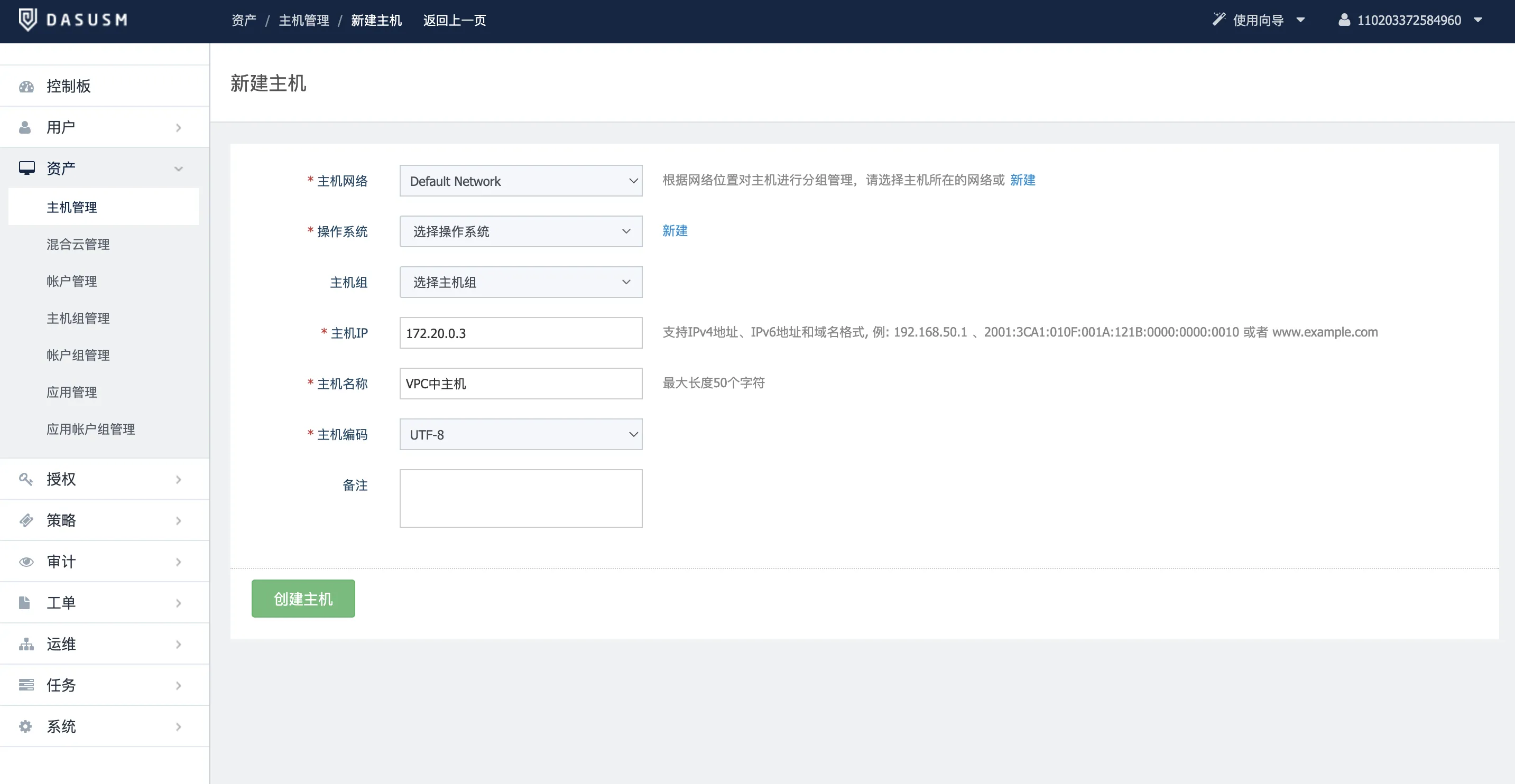
Task: Collapse the 资产 sidebar section
Action: [x=179, y=169]
